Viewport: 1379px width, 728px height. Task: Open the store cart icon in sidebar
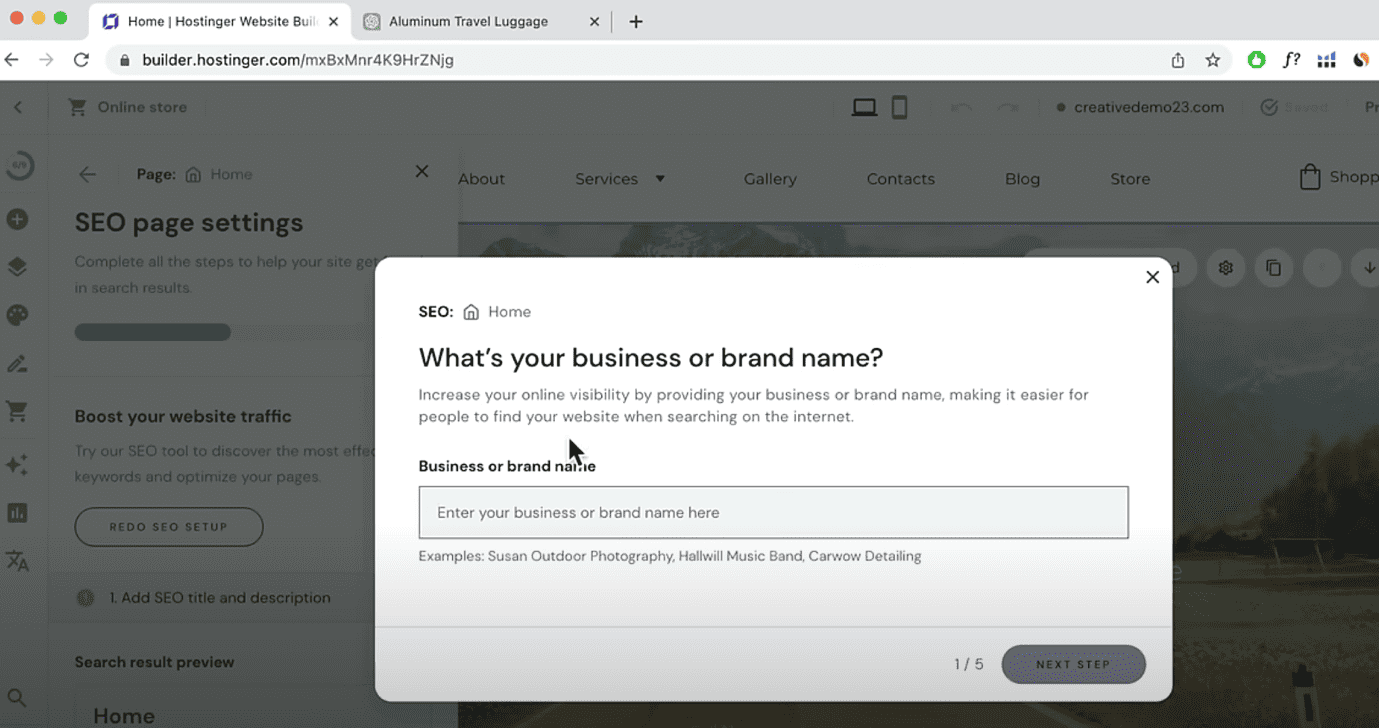(x=18, y=411)
